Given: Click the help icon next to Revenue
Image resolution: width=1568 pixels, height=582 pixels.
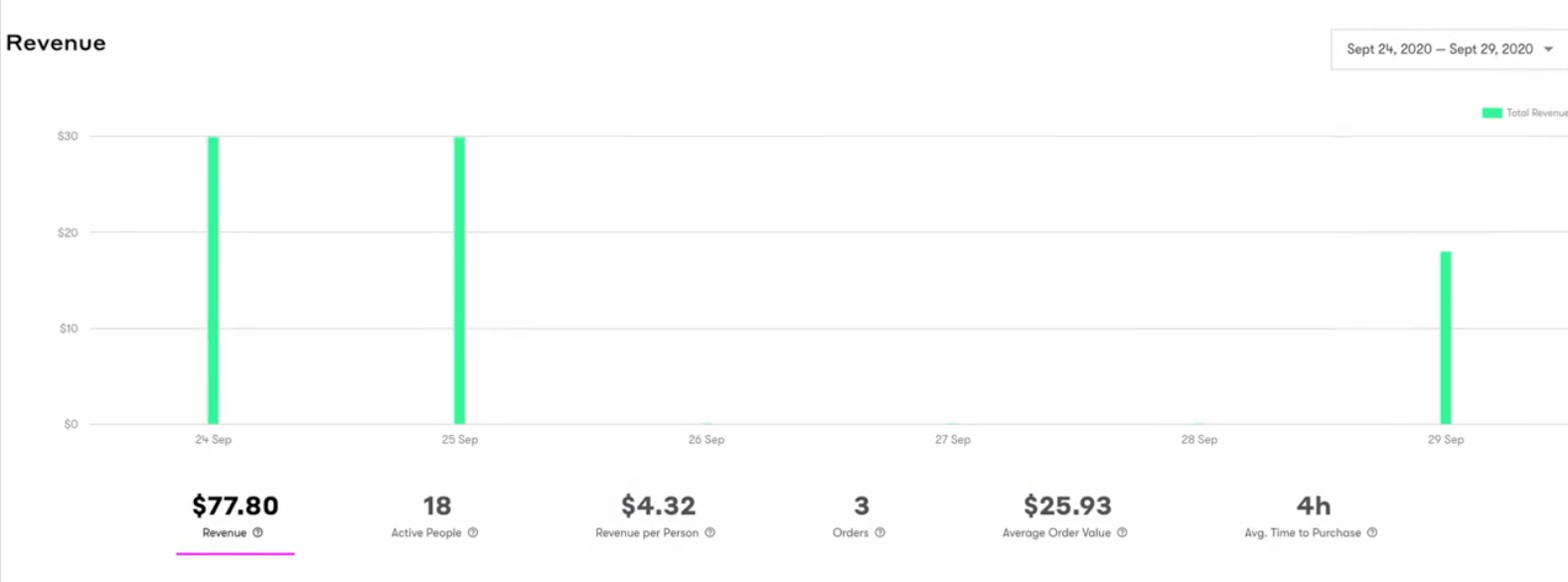Looking at the screenshot, I should click(257, 533).
